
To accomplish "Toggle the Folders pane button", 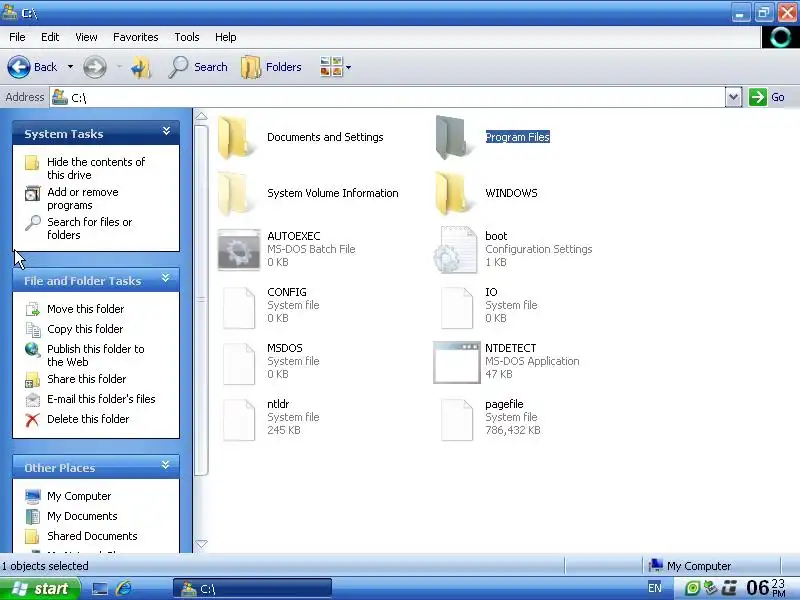I will [x=271, y=67].
